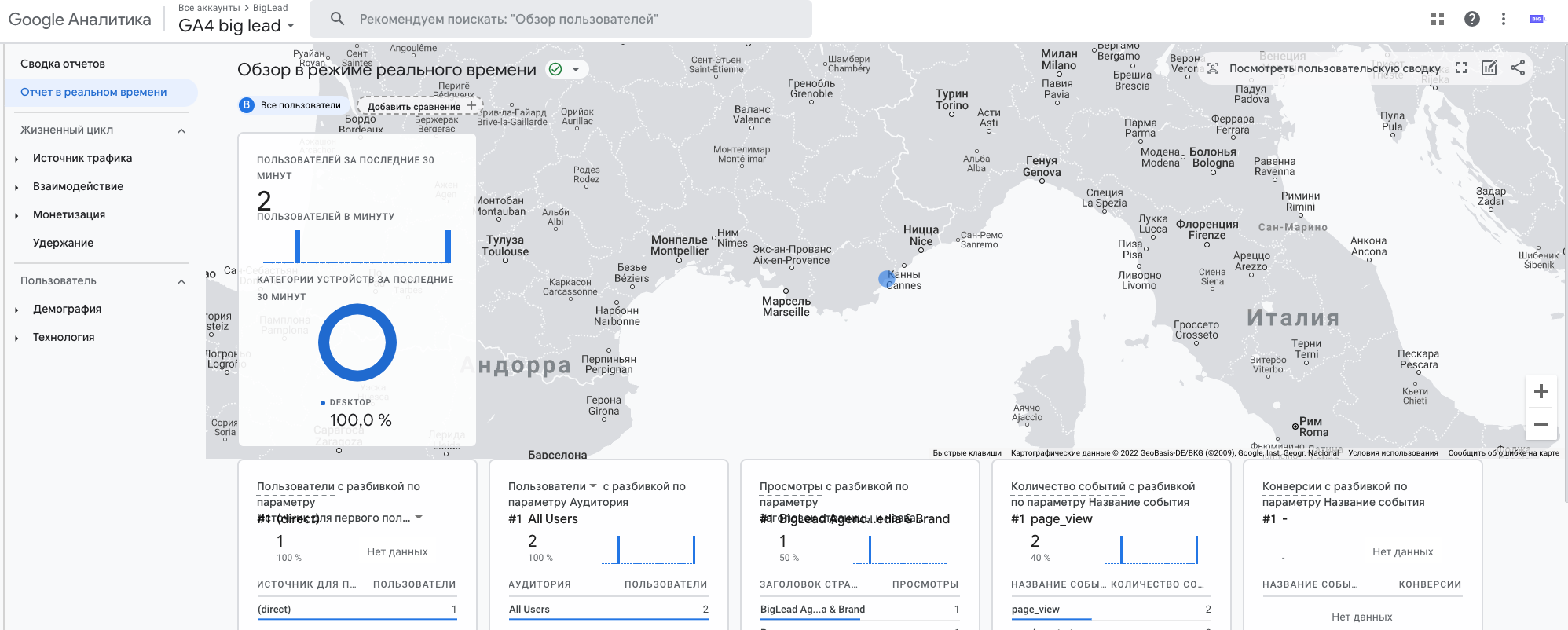Viewport: 1568px width, 630px height.
Task: Expand the Источник трафика tree item
Action: pos(16,159)
